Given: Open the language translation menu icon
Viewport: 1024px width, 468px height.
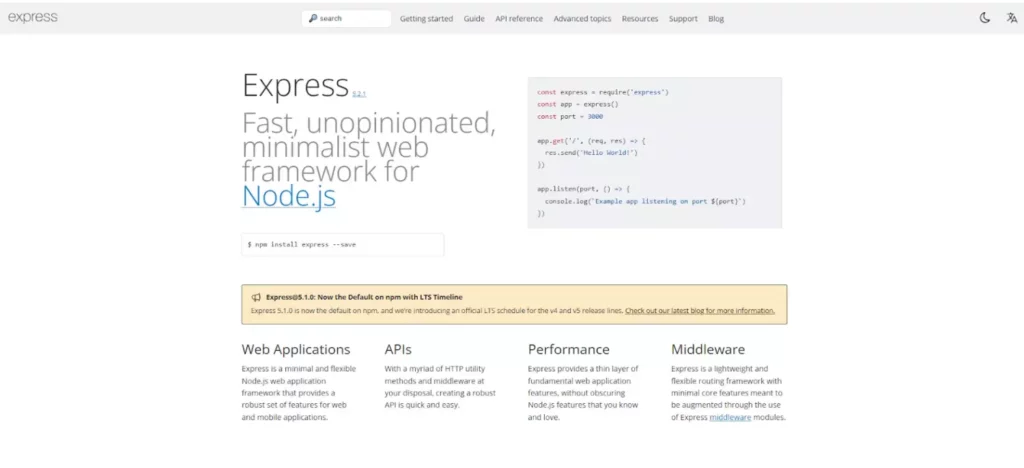Looking at the screenshot, I should (x=1012, y=18).
